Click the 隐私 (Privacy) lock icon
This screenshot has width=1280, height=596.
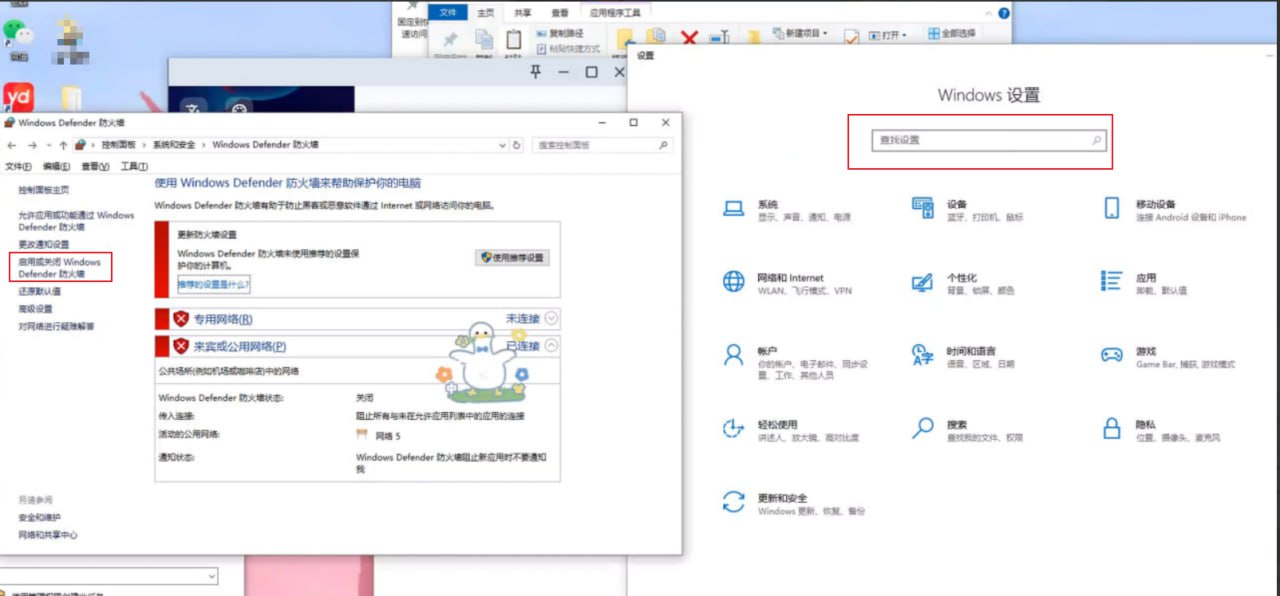pyautogui.click(x=1111, y=429)
